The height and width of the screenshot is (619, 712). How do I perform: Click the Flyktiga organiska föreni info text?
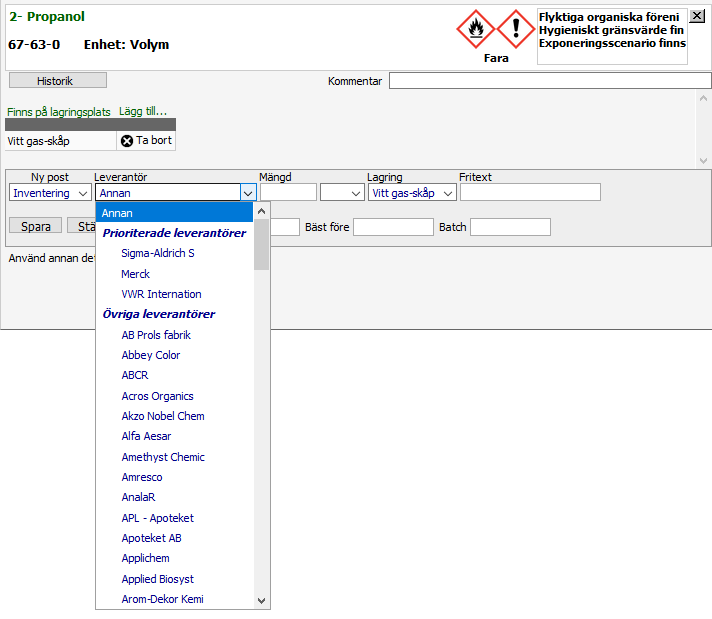609,17
